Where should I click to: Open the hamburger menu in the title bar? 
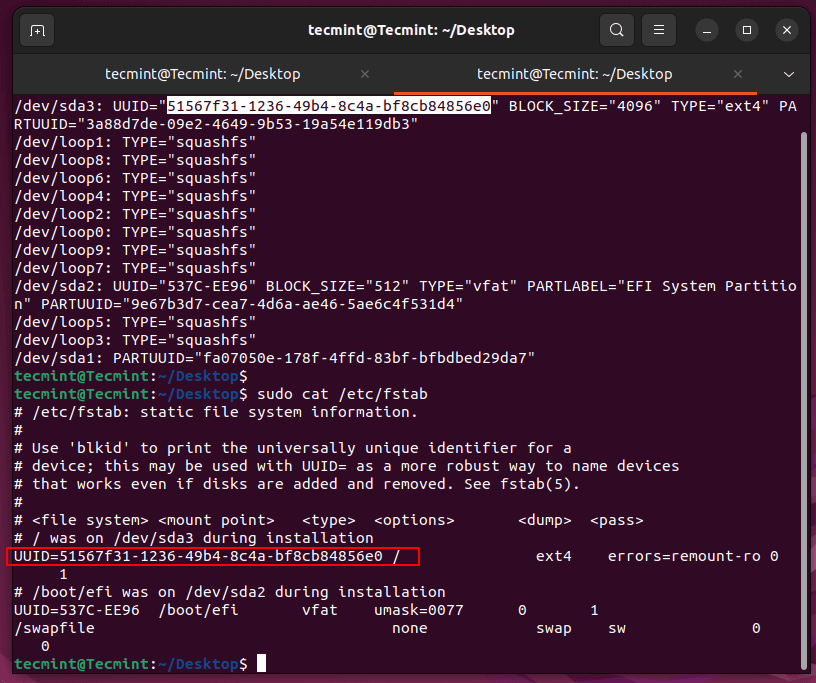[x=659, y=30]
